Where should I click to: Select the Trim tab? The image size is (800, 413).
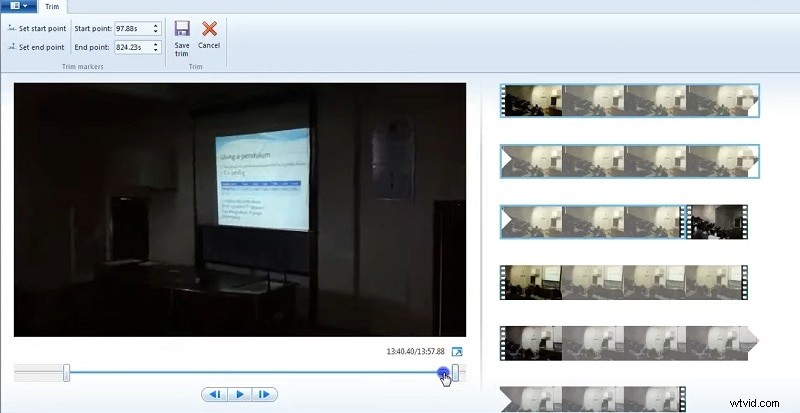[x=52, y=7]
